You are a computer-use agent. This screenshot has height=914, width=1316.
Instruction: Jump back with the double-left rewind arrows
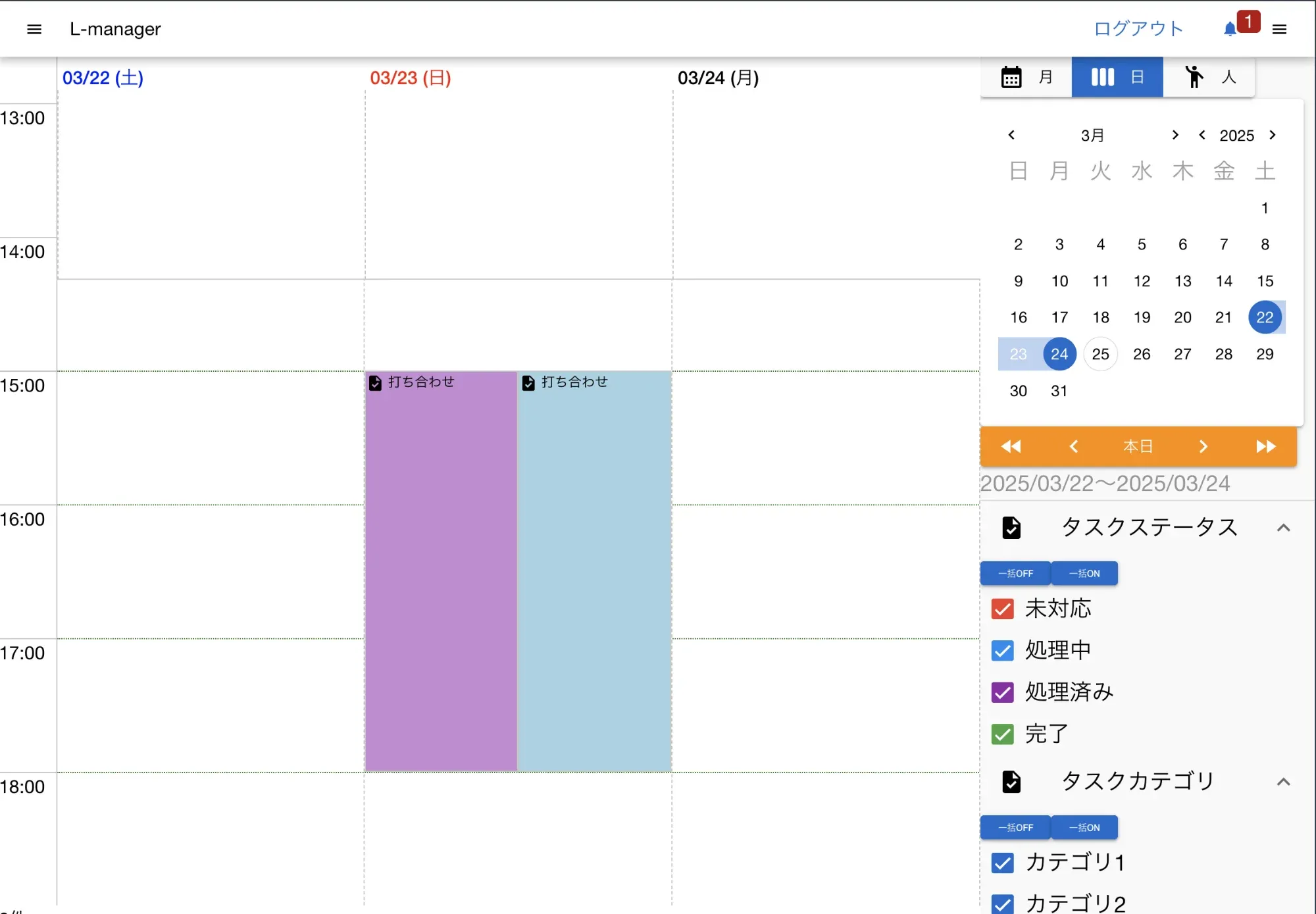(1011, 447)
